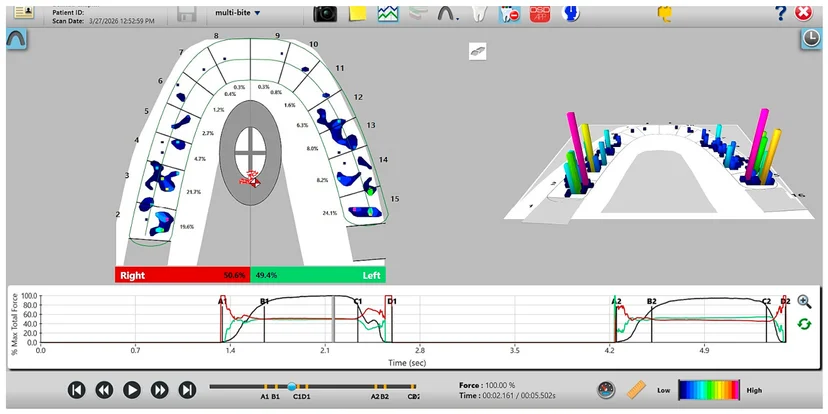The width and height of the screenshot is (828, 414).
Task: Click the patient card icon
Action: 24,12
